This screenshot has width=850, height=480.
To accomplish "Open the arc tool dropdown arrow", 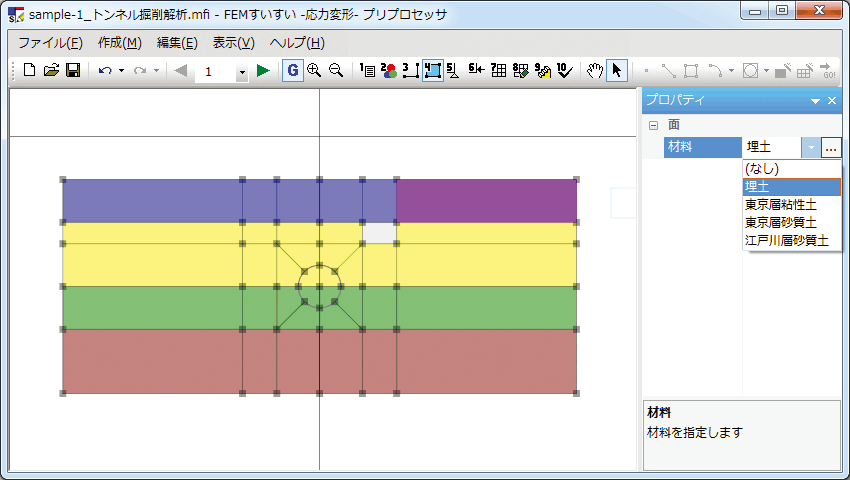I will (731, 71).
